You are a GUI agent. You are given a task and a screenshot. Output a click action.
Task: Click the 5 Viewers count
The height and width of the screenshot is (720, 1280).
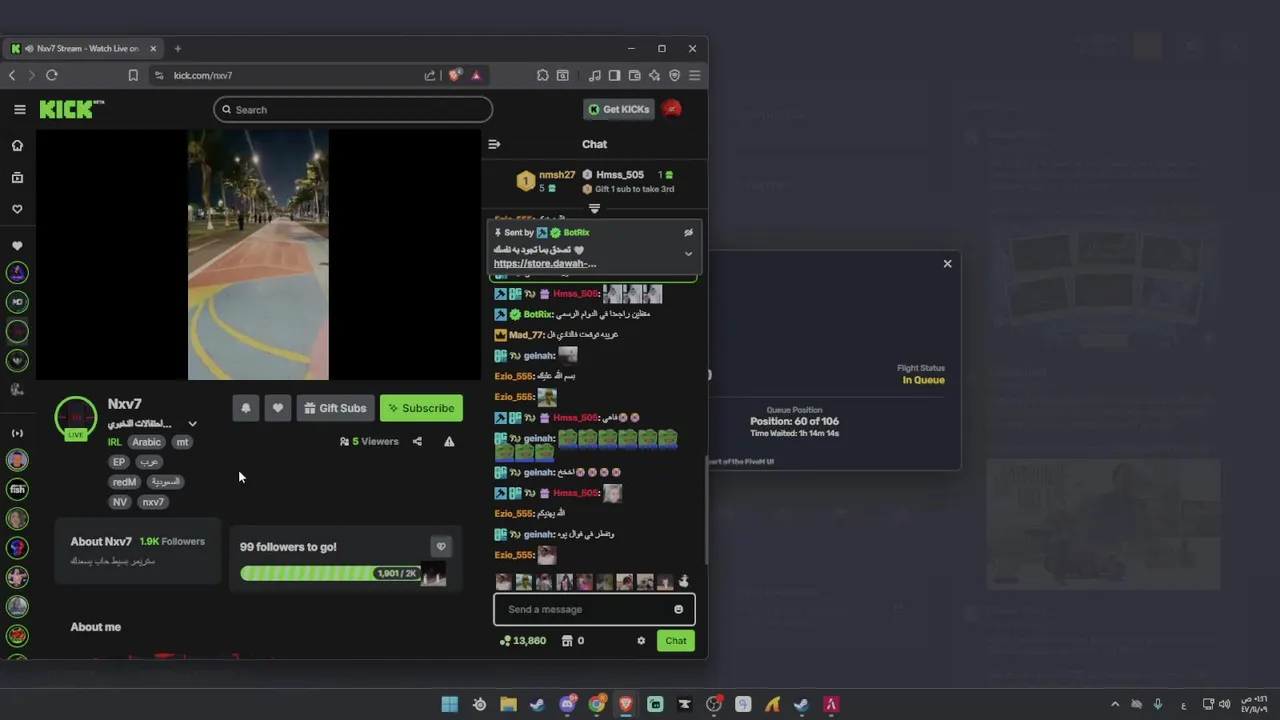[369, 441]
